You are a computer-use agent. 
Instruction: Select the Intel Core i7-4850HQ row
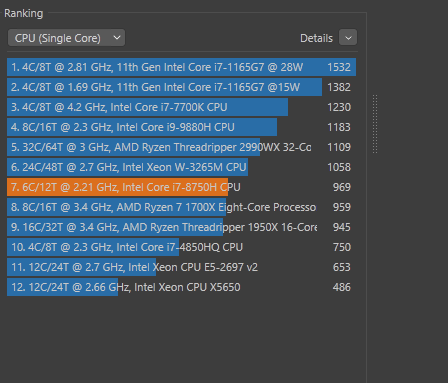point(181,247)
